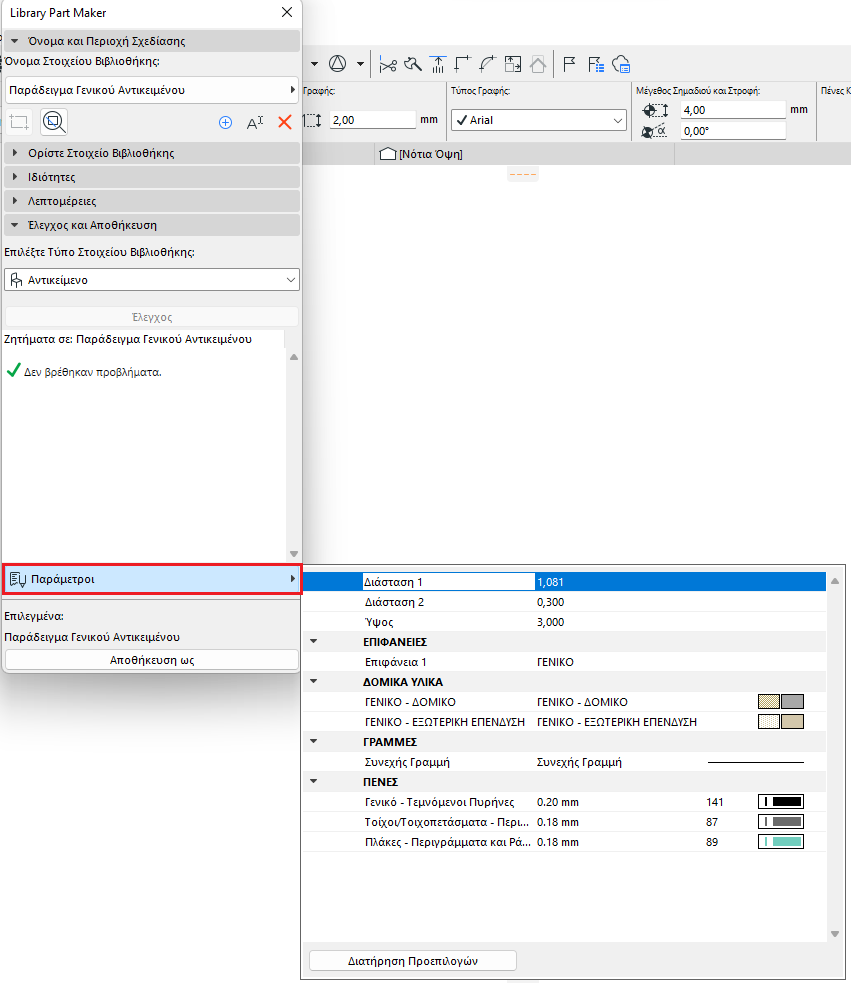Select the arc drawing tool icon
This screenshot has width=851, height=983.
pos(487,64)
